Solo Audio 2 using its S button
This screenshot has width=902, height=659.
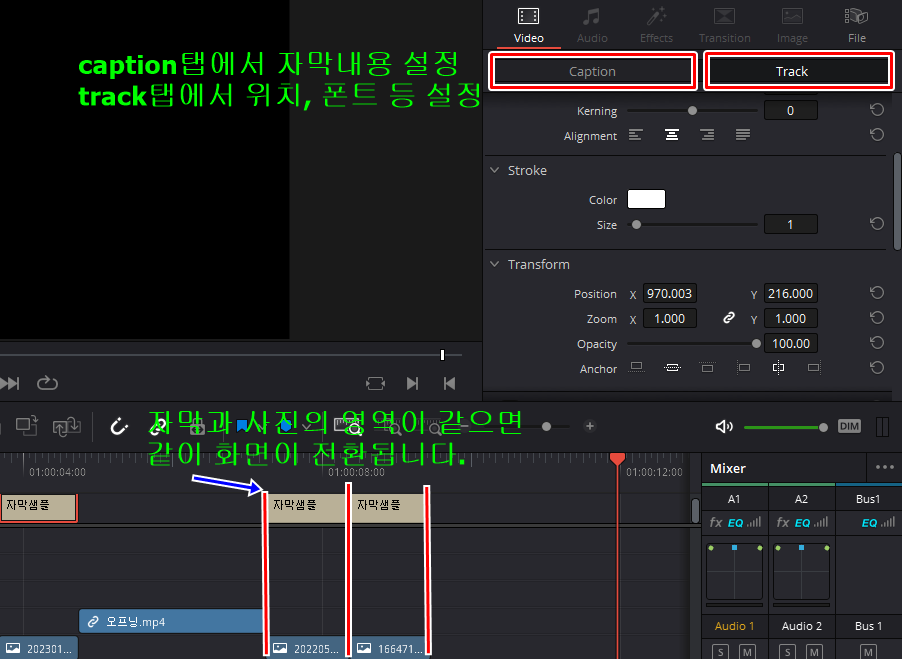[787, 651]
